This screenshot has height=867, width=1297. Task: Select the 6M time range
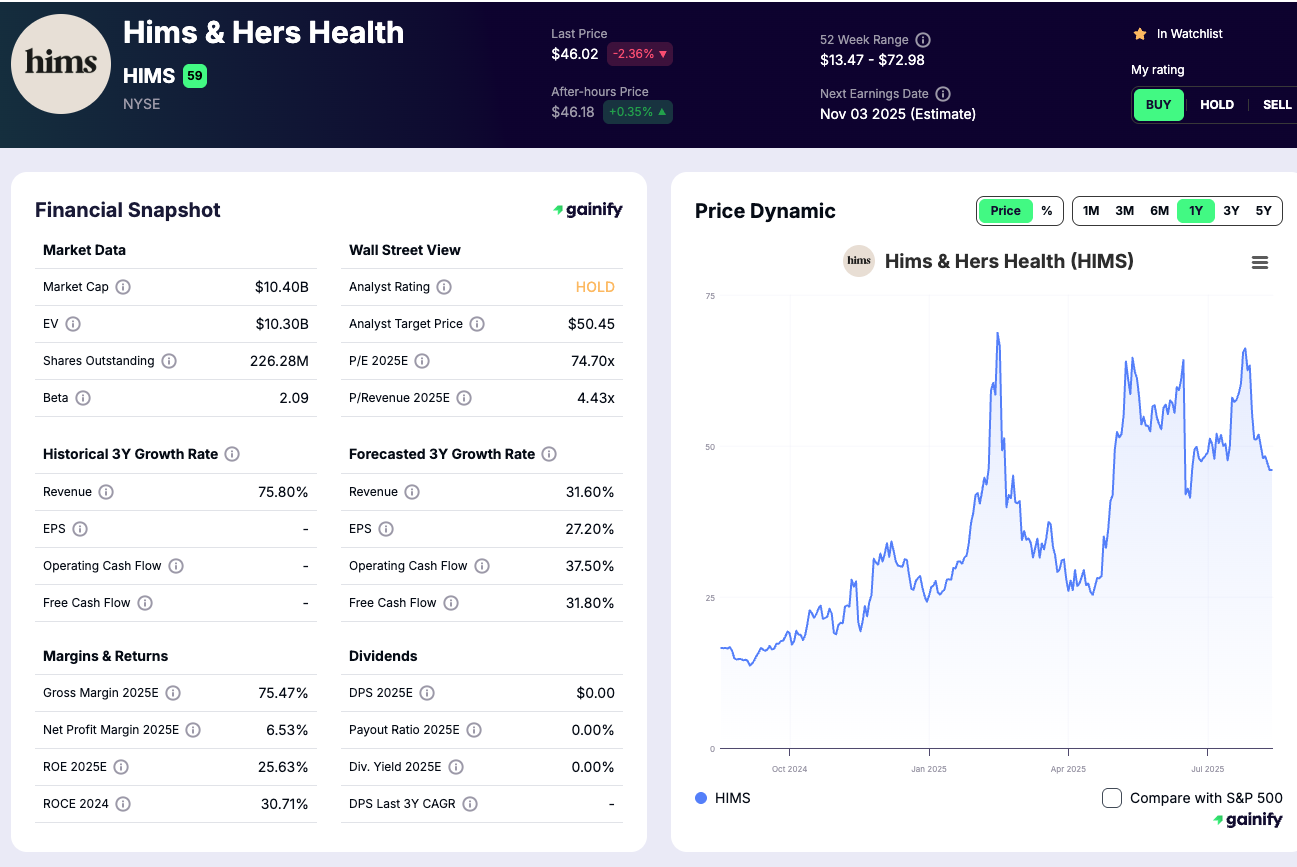(x=1159, y=211)
